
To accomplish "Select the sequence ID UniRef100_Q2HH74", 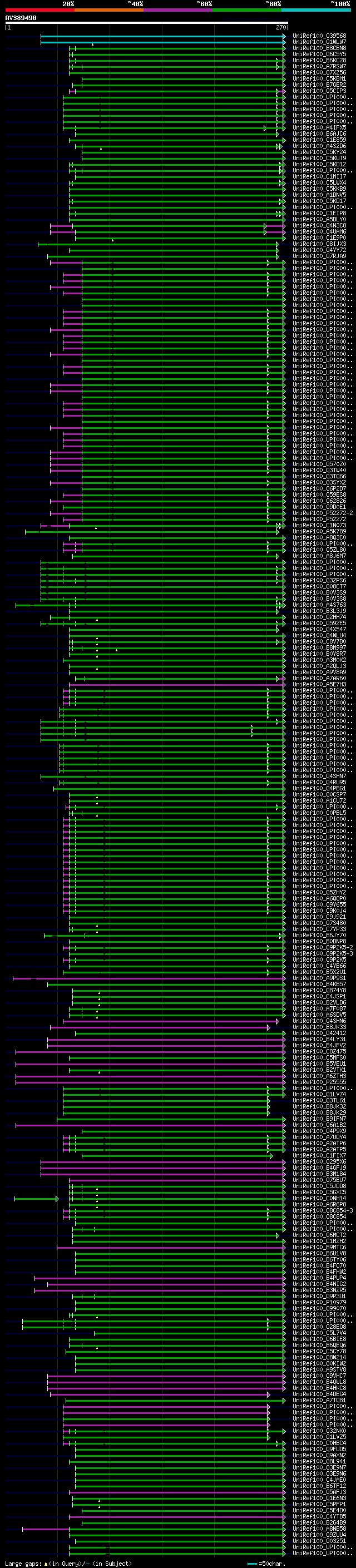I will tap(319, 617).
